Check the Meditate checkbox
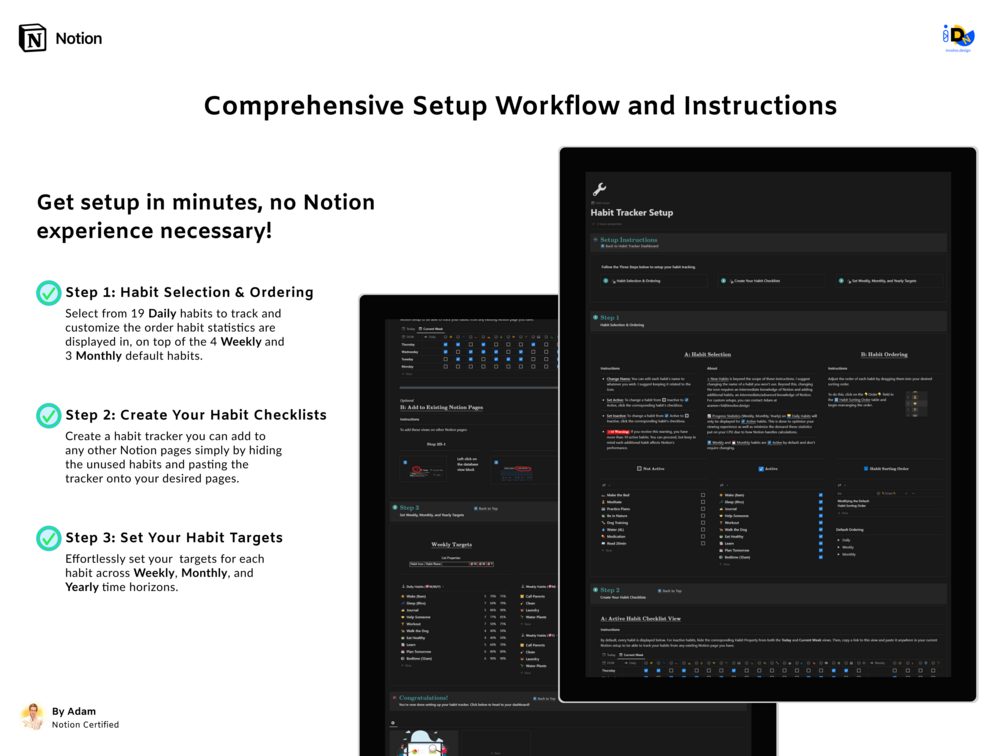1005x756 pixels. click(702, 502)
